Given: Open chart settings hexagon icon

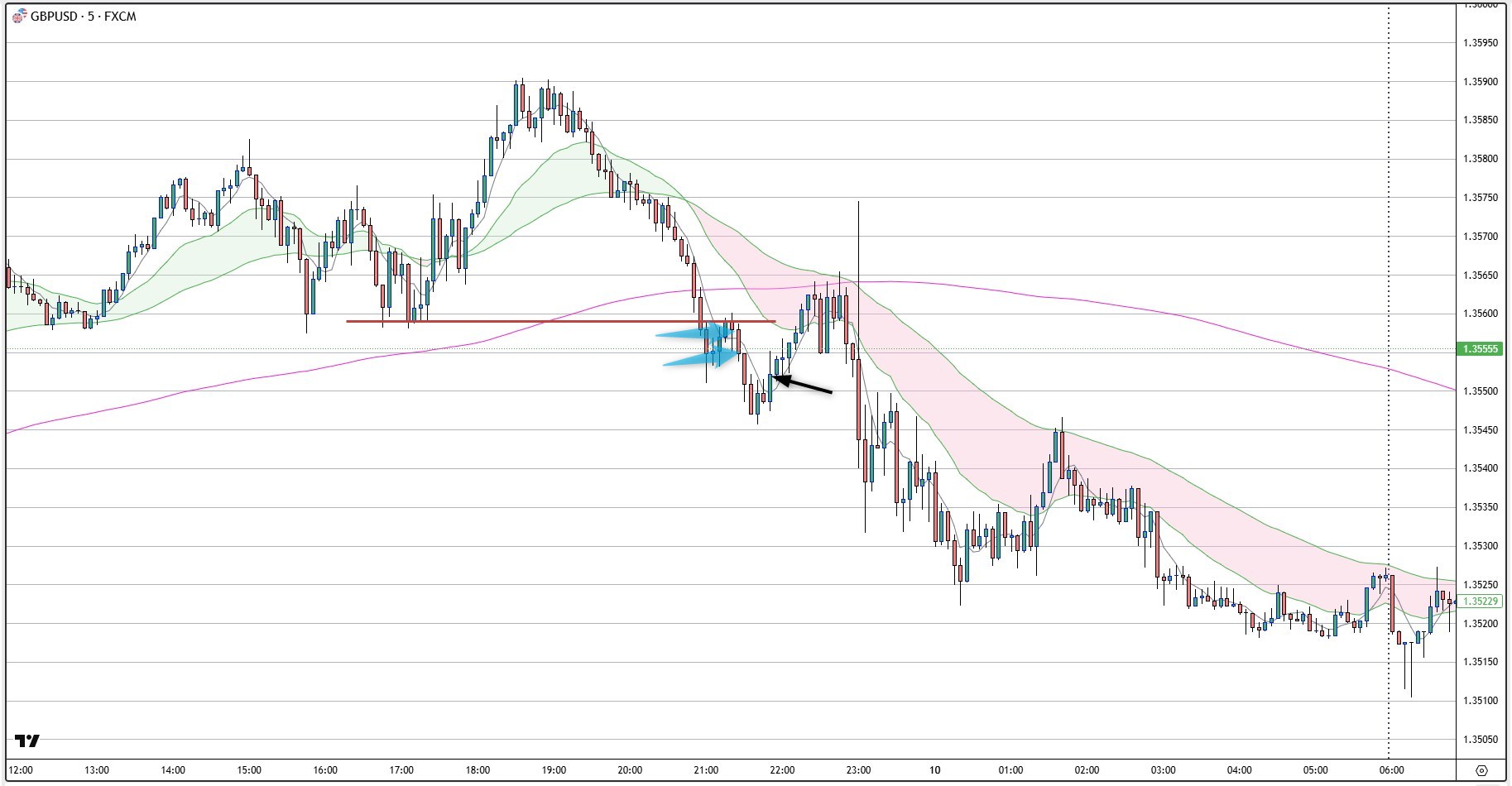Looking at the screenshot, I should point(1481,770).
